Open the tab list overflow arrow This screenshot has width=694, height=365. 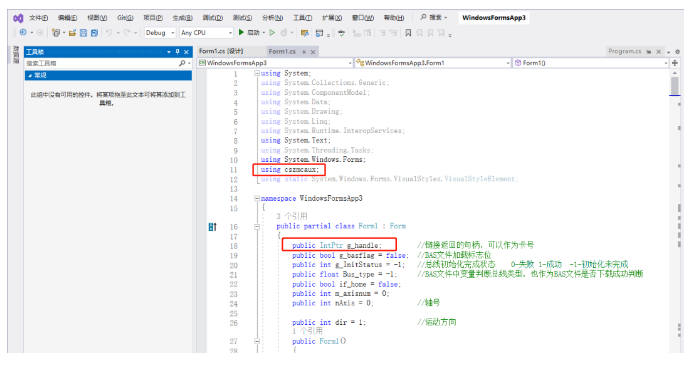[x=669, y=52]
